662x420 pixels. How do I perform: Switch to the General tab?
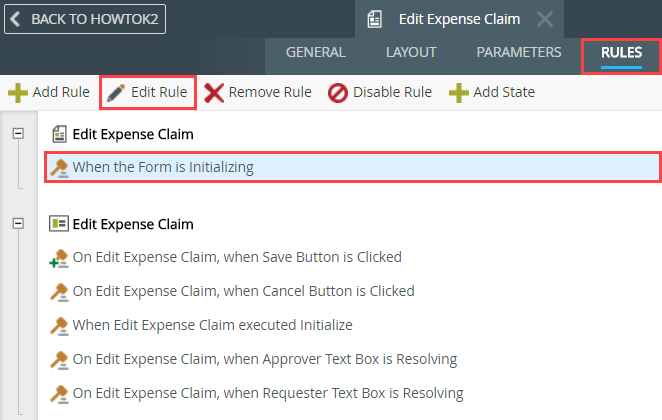tap(315, 53)
